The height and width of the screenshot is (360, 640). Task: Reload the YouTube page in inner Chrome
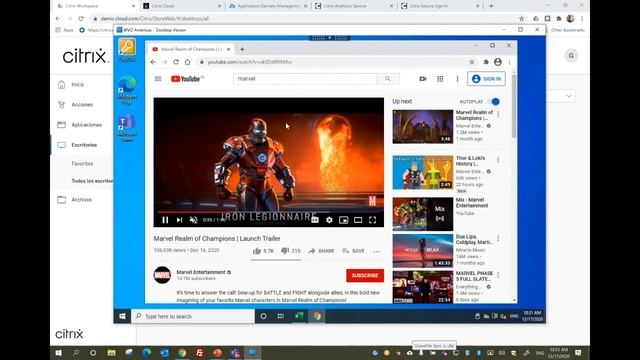click(176, 62)
